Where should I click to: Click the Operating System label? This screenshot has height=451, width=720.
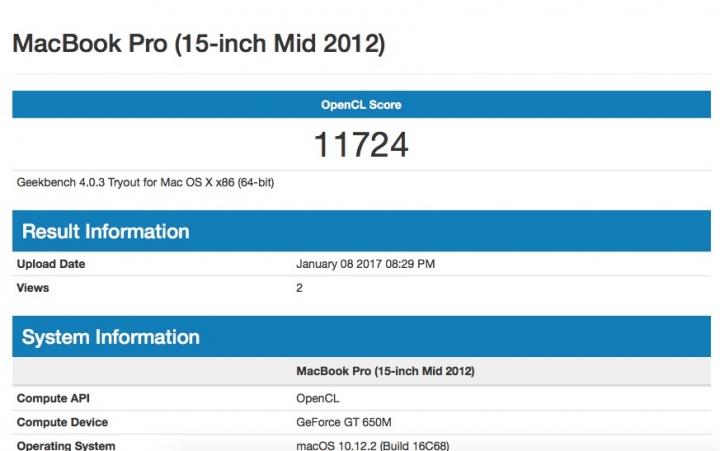coord(66,445)
